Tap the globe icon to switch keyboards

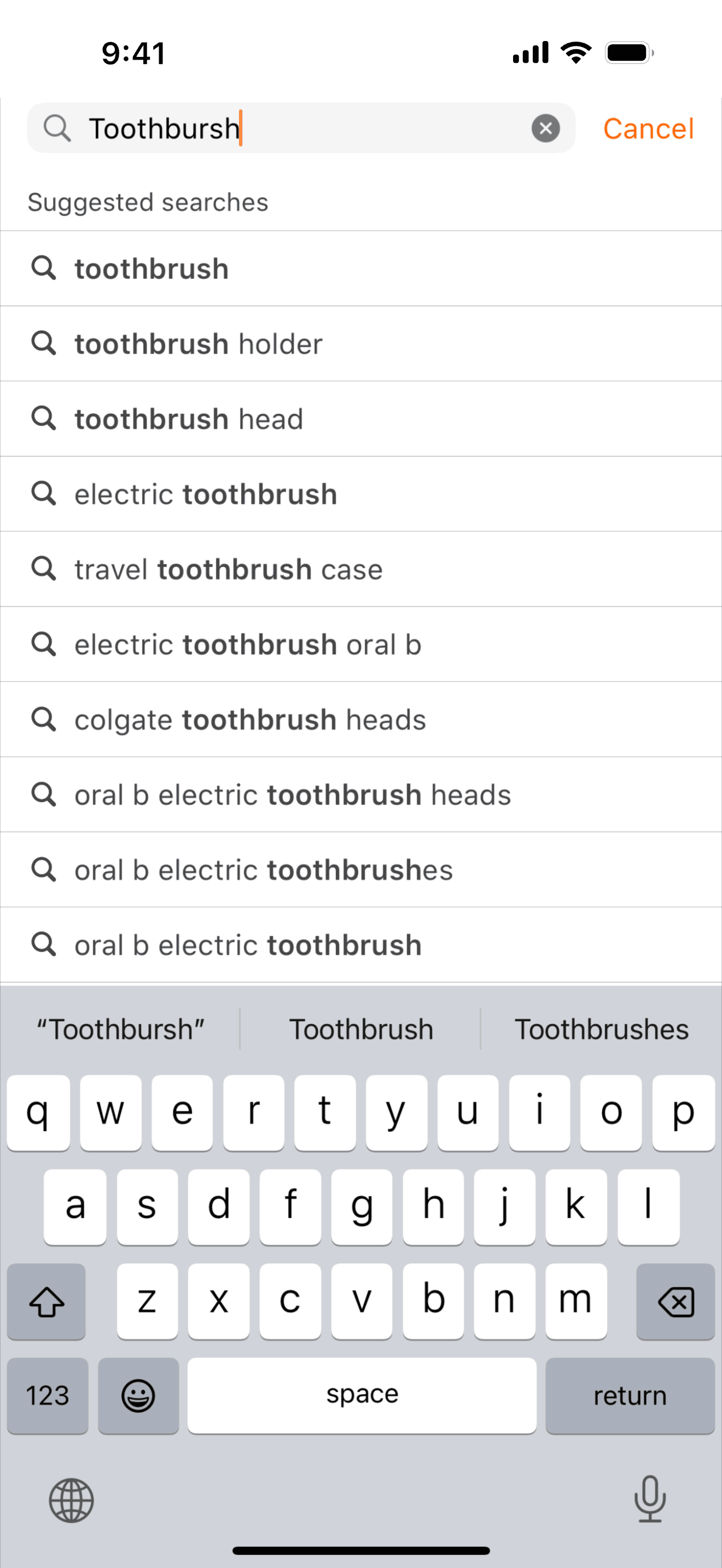coord(71,1500)
